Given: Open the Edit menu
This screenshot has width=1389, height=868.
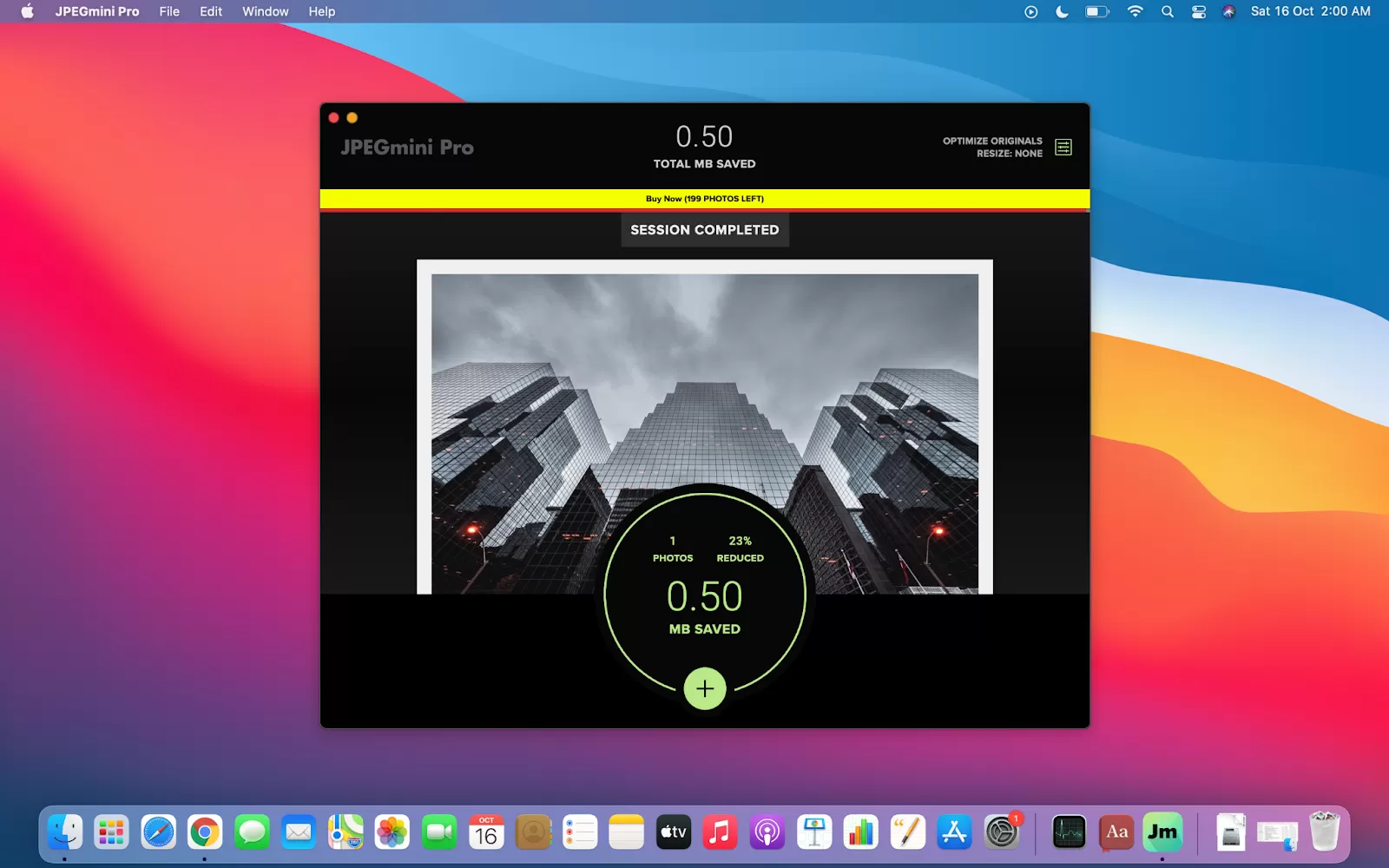Looking at the screenshot, I should pyautogui.click(x=211, y=11).
